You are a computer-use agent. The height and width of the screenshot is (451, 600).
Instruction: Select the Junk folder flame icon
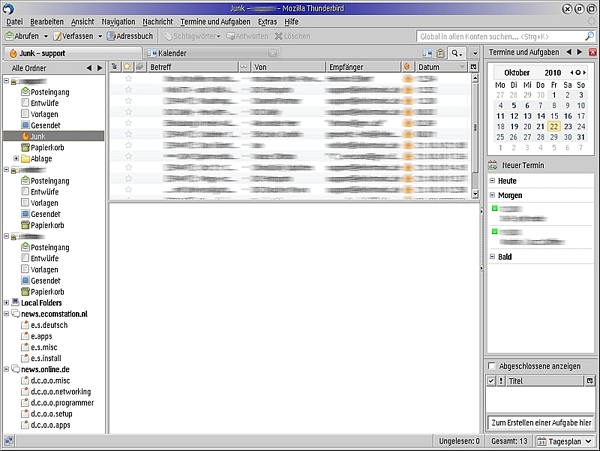23,136
